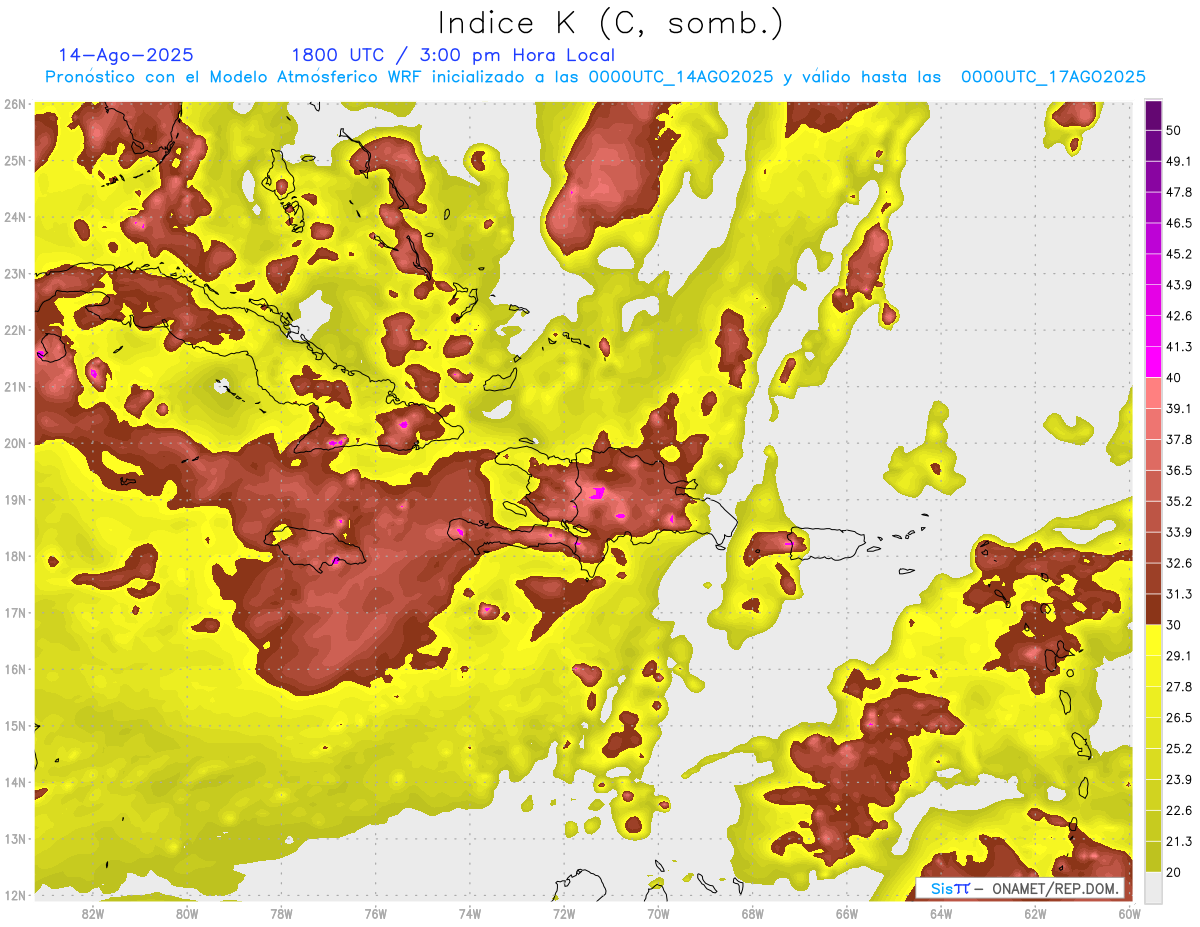1200x927 pixels.
Task: Click the '60W' longitude label
Action: coord(1130,914)
